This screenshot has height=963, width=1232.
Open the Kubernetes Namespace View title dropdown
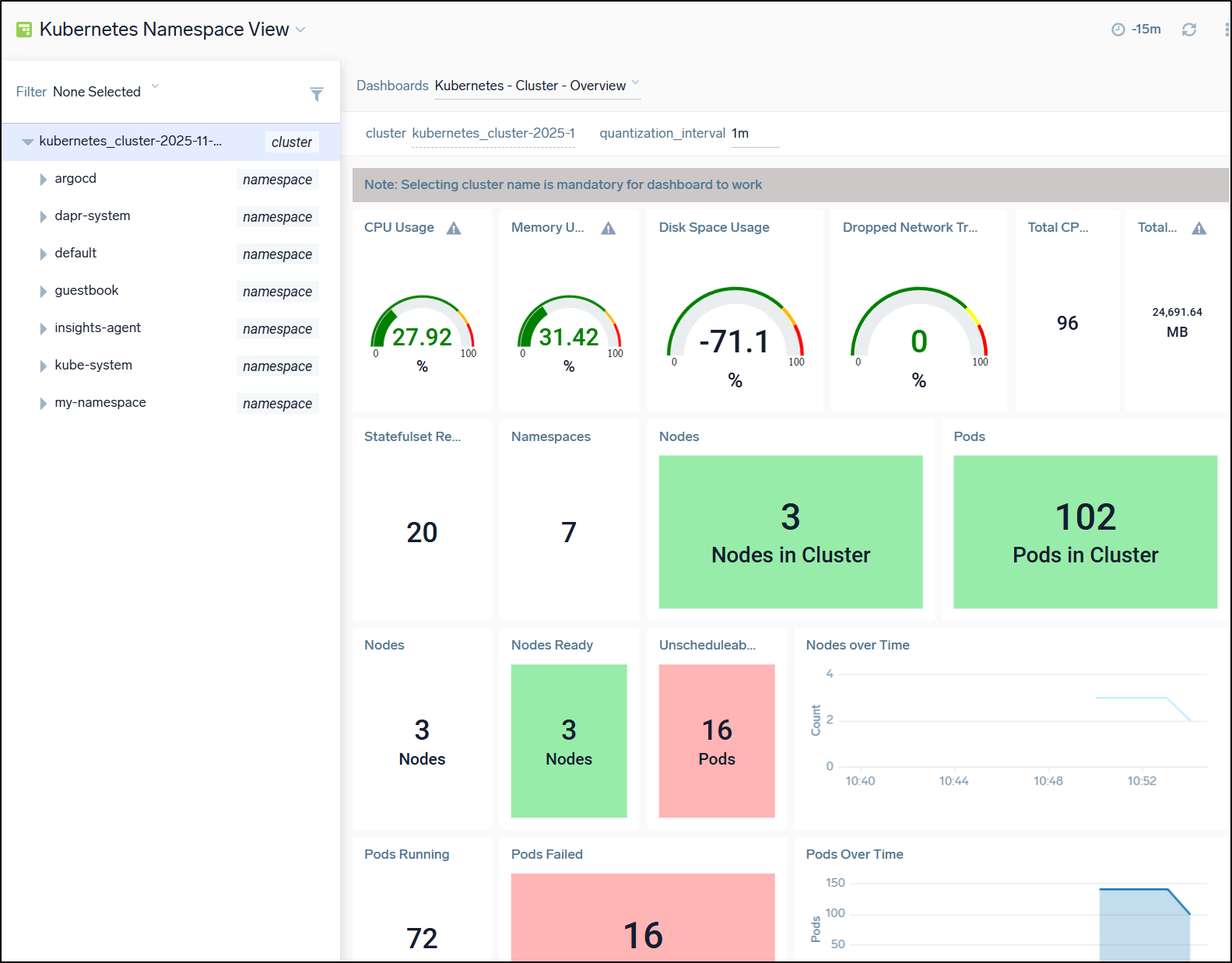[300, 30]
